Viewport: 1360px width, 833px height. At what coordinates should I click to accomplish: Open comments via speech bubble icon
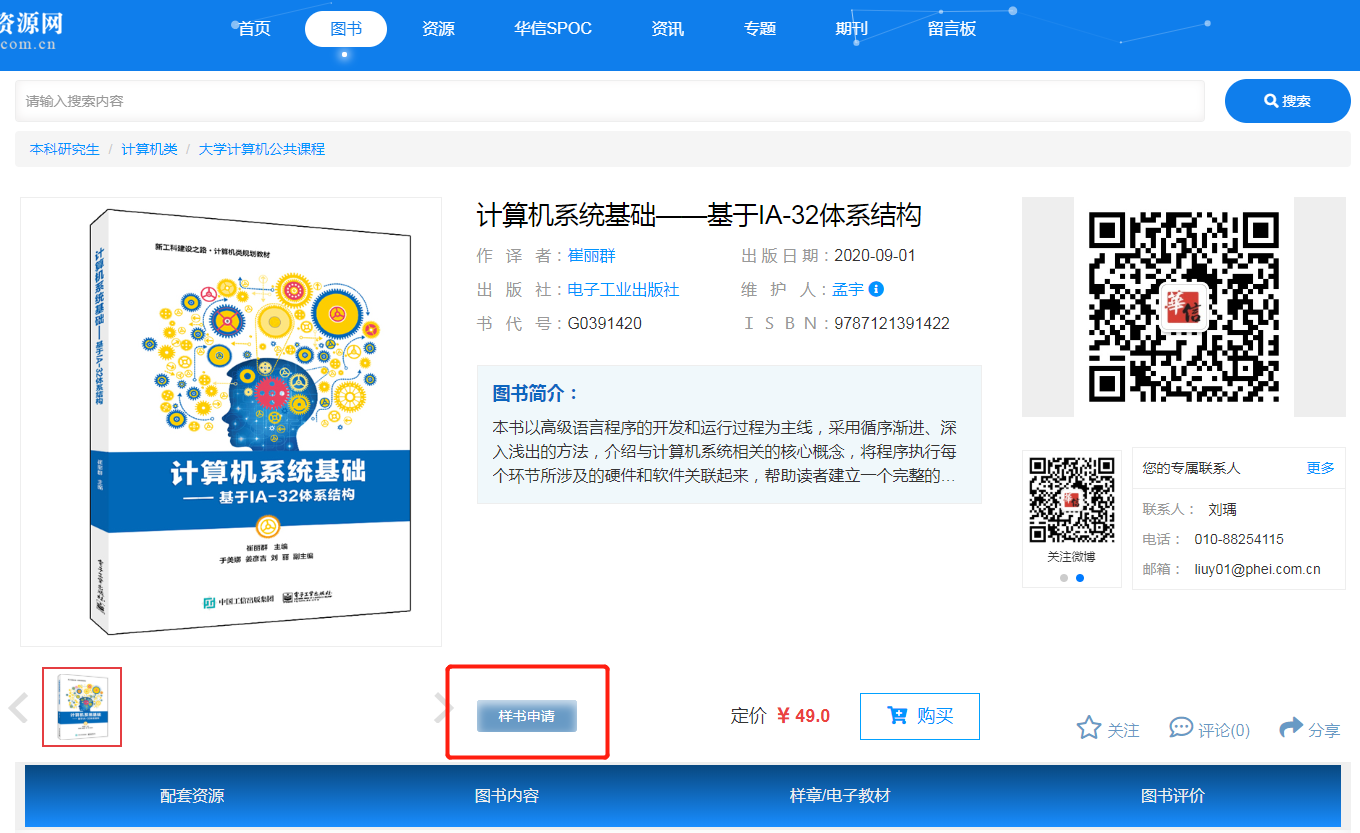coord(1181,728)
